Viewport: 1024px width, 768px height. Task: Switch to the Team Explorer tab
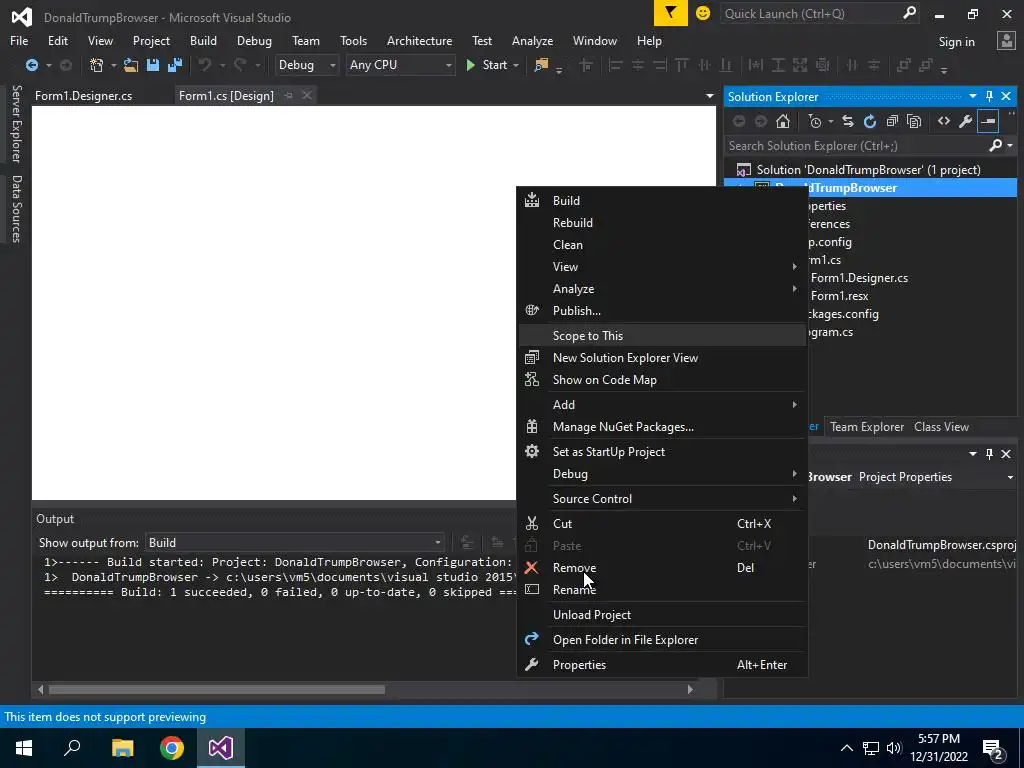click(x=867, y=427)
